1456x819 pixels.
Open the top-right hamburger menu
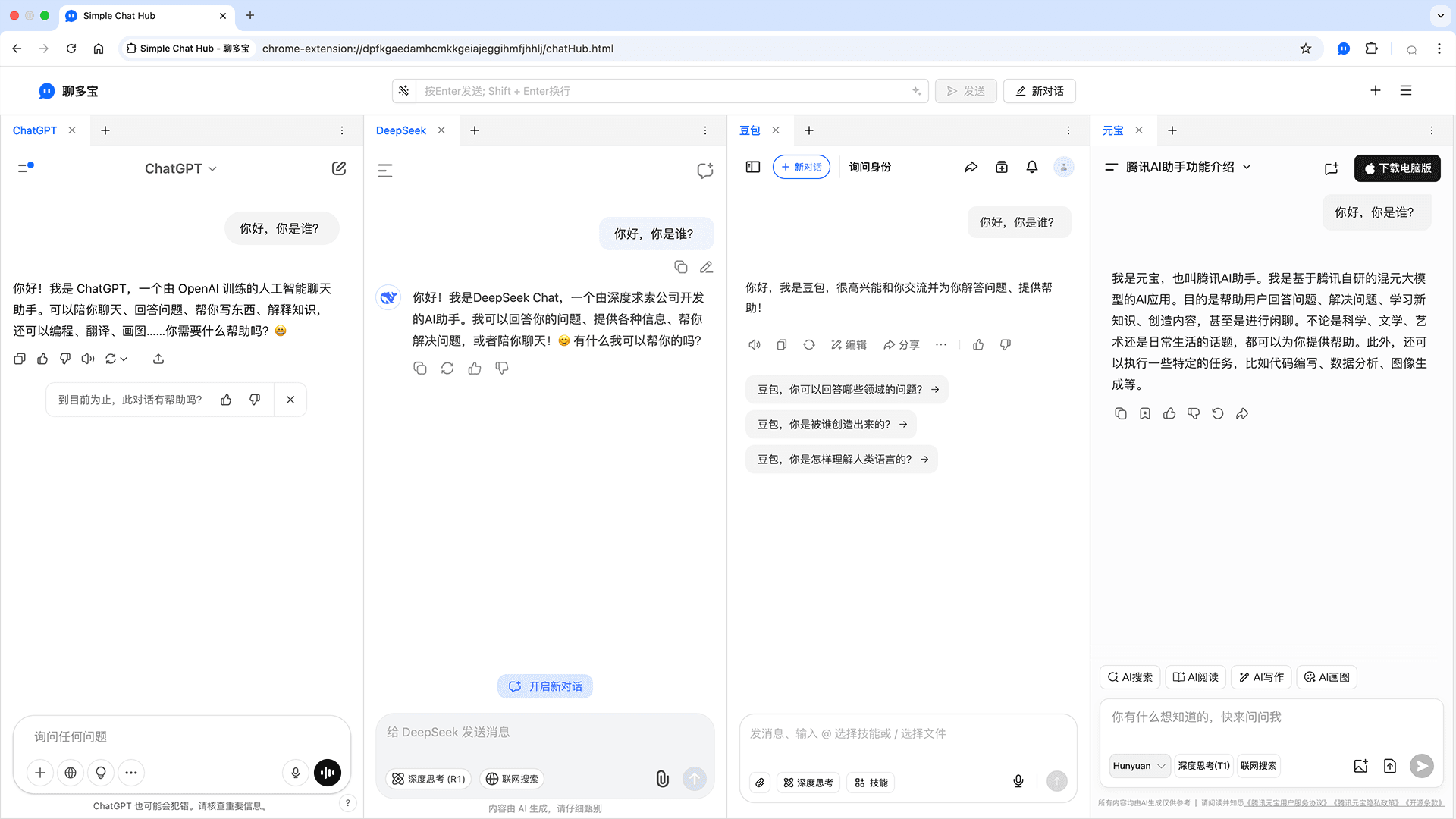pyautogui.click(x=1406, y=91)
